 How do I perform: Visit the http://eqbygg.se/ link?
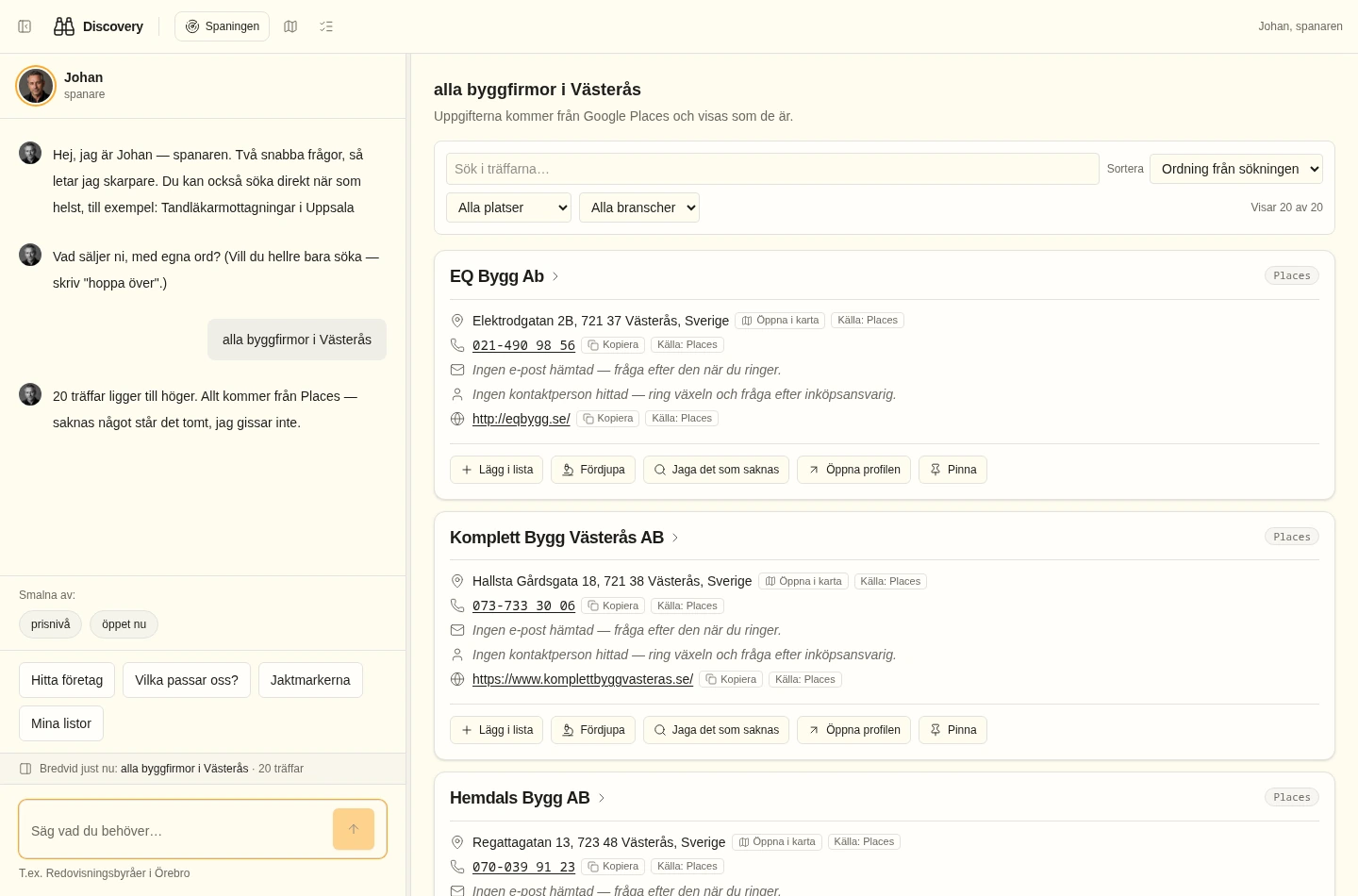(x=522, y=419)
